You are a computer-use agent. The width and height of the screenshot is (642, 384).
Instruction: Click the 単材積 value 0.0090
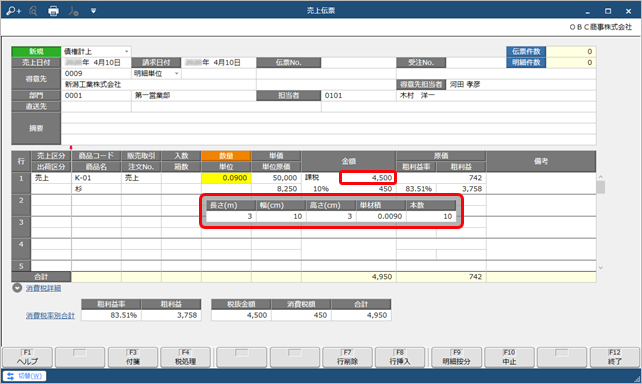(x=381, y=216)
